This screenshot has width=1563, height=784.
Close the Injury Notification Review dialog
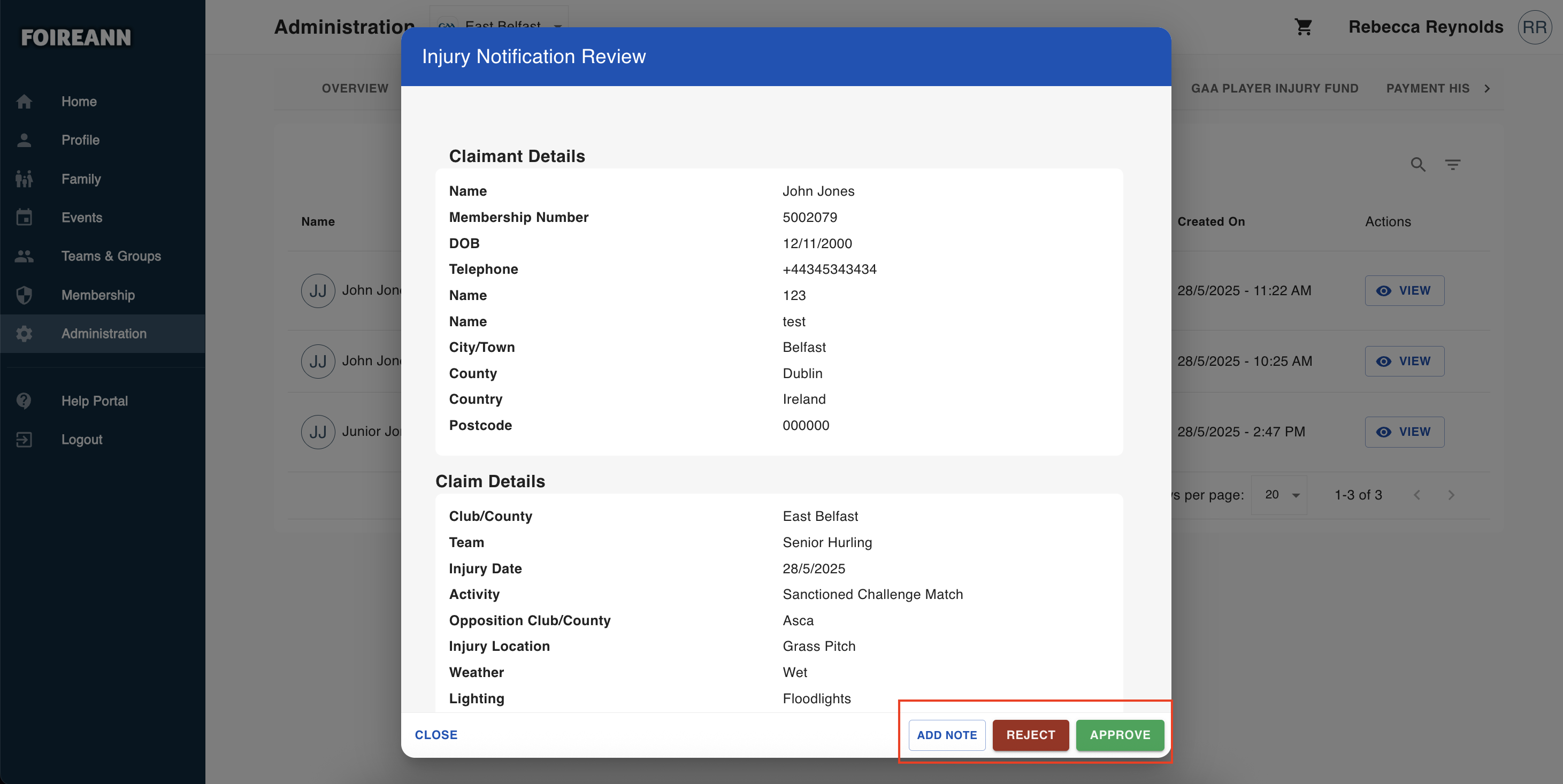click(x=435, y=735)
